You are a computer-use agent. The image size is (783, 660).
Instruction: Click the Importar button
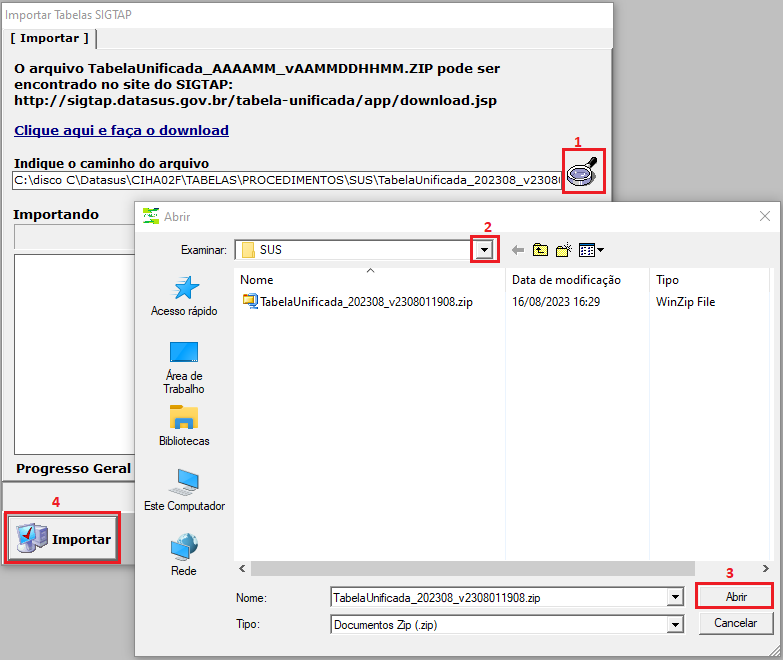64,539
